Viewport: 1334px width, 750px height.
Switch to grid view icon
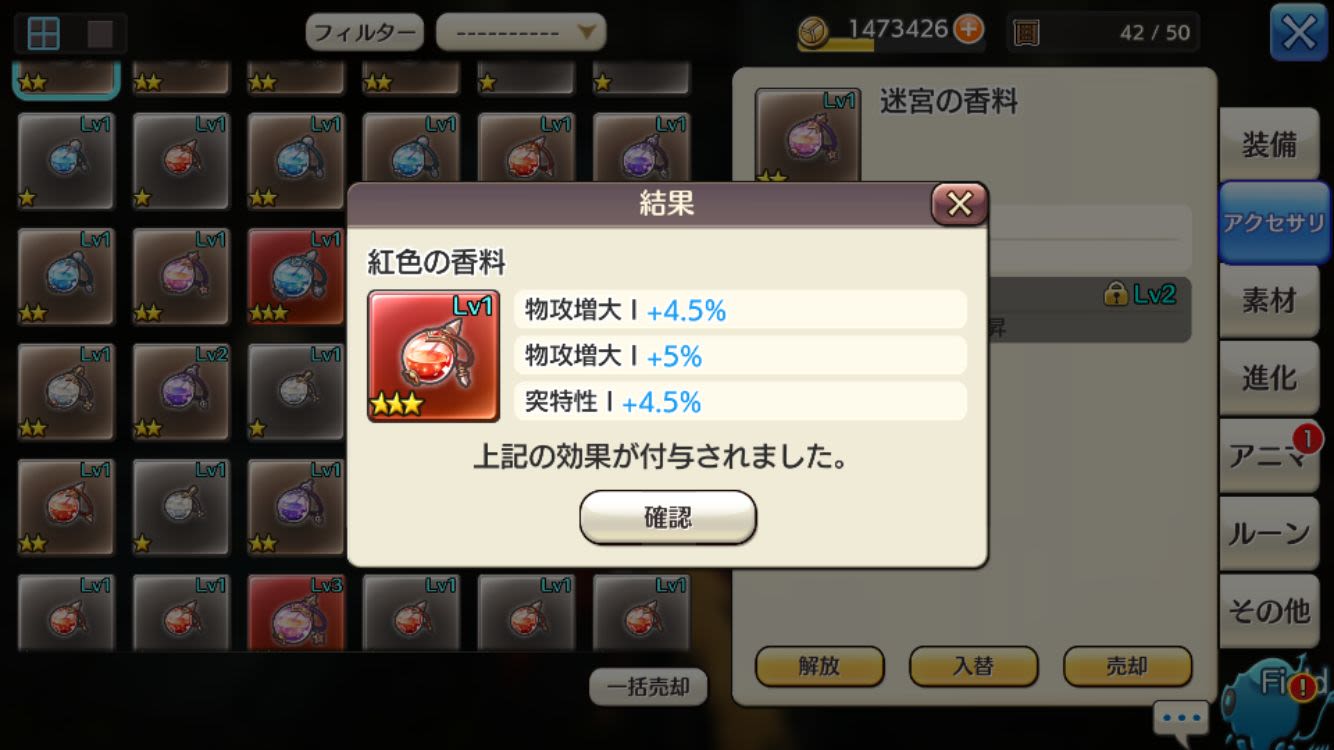coord(43,33)
